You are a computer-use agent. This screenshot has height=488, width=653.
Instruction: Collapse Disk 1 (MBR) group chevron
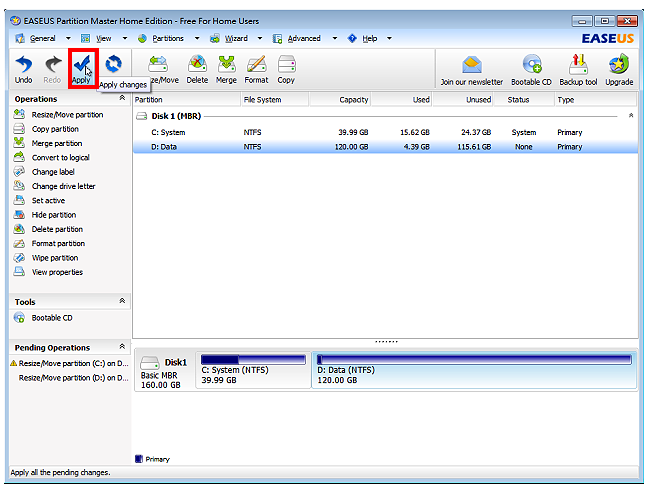[631, 115]
